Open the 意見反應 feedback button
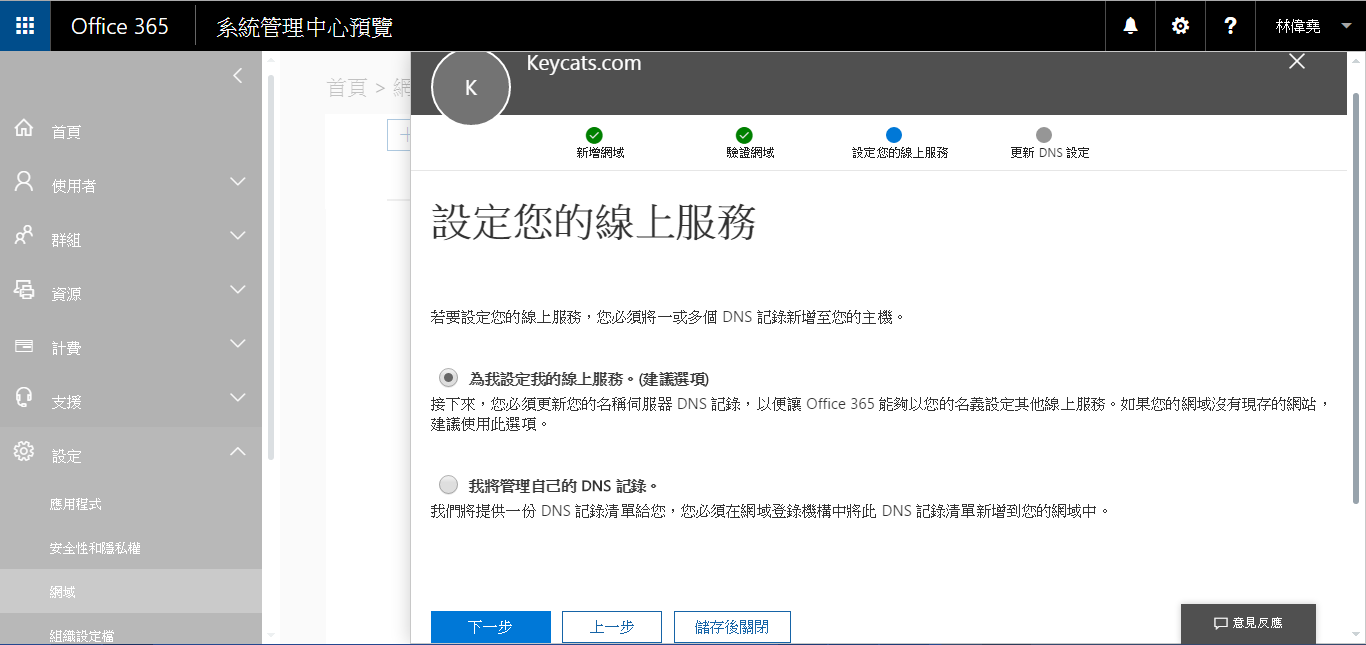This screenshot has height=645, width=1366. 1248,623
